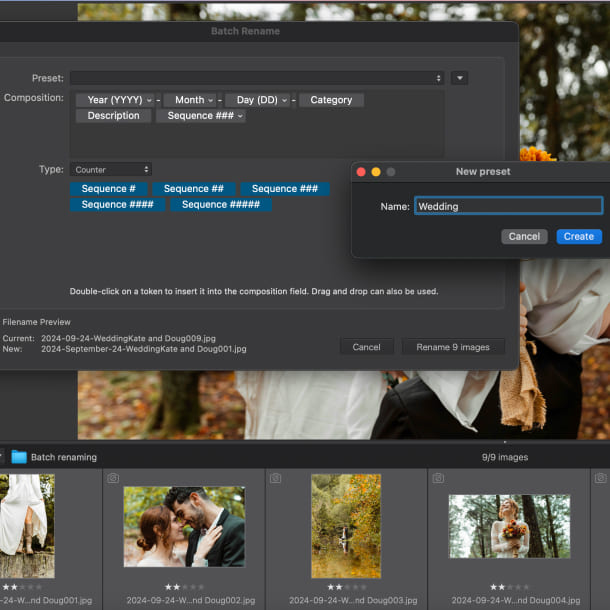Click star rating under Doug004 thumbnail
Image resolution: width=610 pixels, height=610 pixels.
509,587
